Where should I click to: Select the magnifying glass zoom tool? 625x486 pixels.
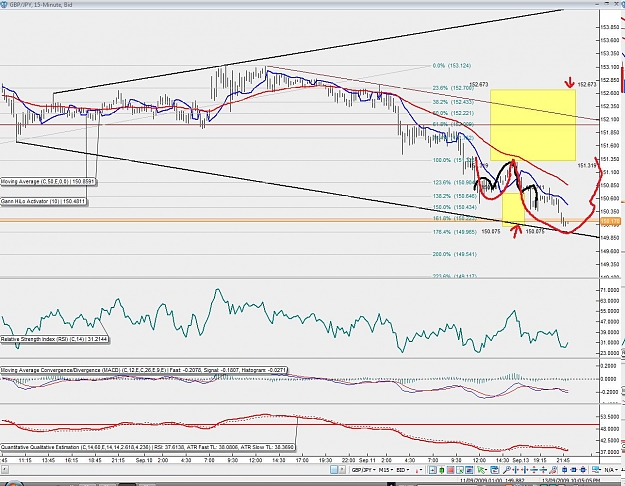point(507,470)
